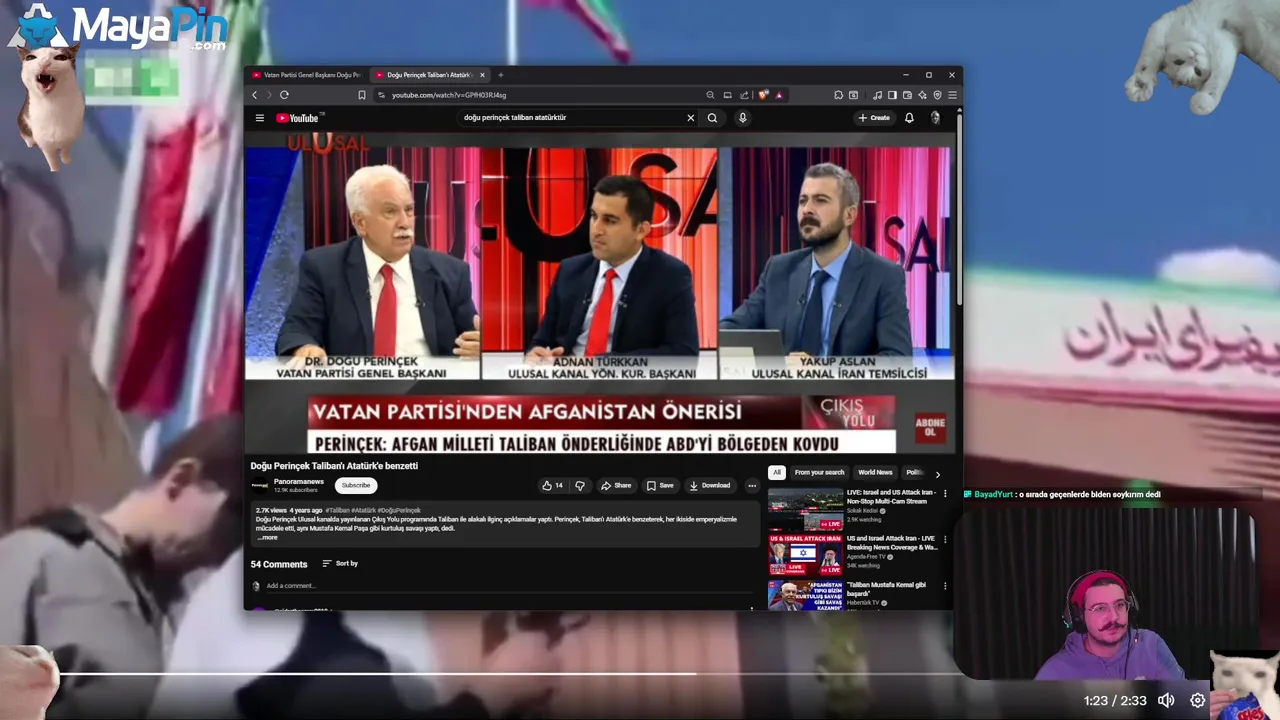Select From your search chip
Screen dimensions: 1280x720
pos(819,473)
